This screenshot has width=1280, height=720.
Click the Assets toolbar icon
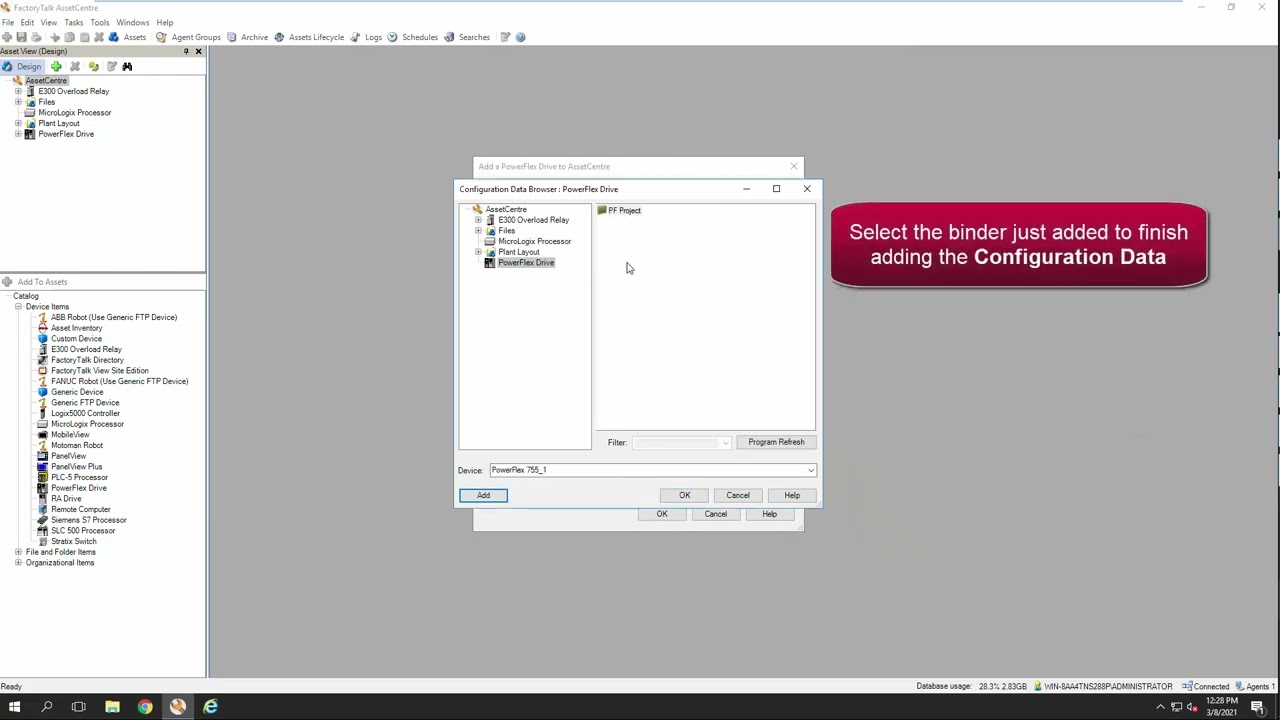click(128, 37)
